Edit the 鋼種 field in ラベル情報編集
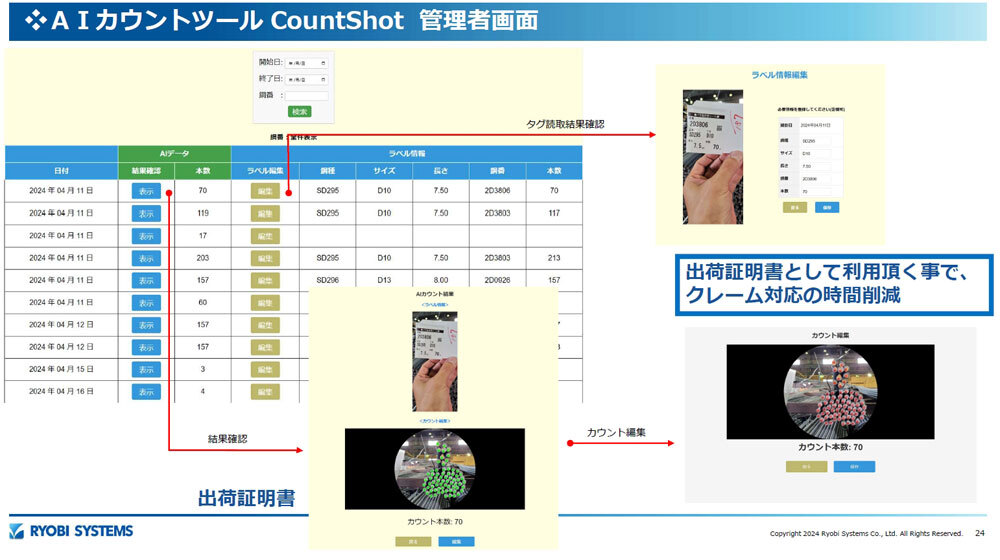 [816, 141]
